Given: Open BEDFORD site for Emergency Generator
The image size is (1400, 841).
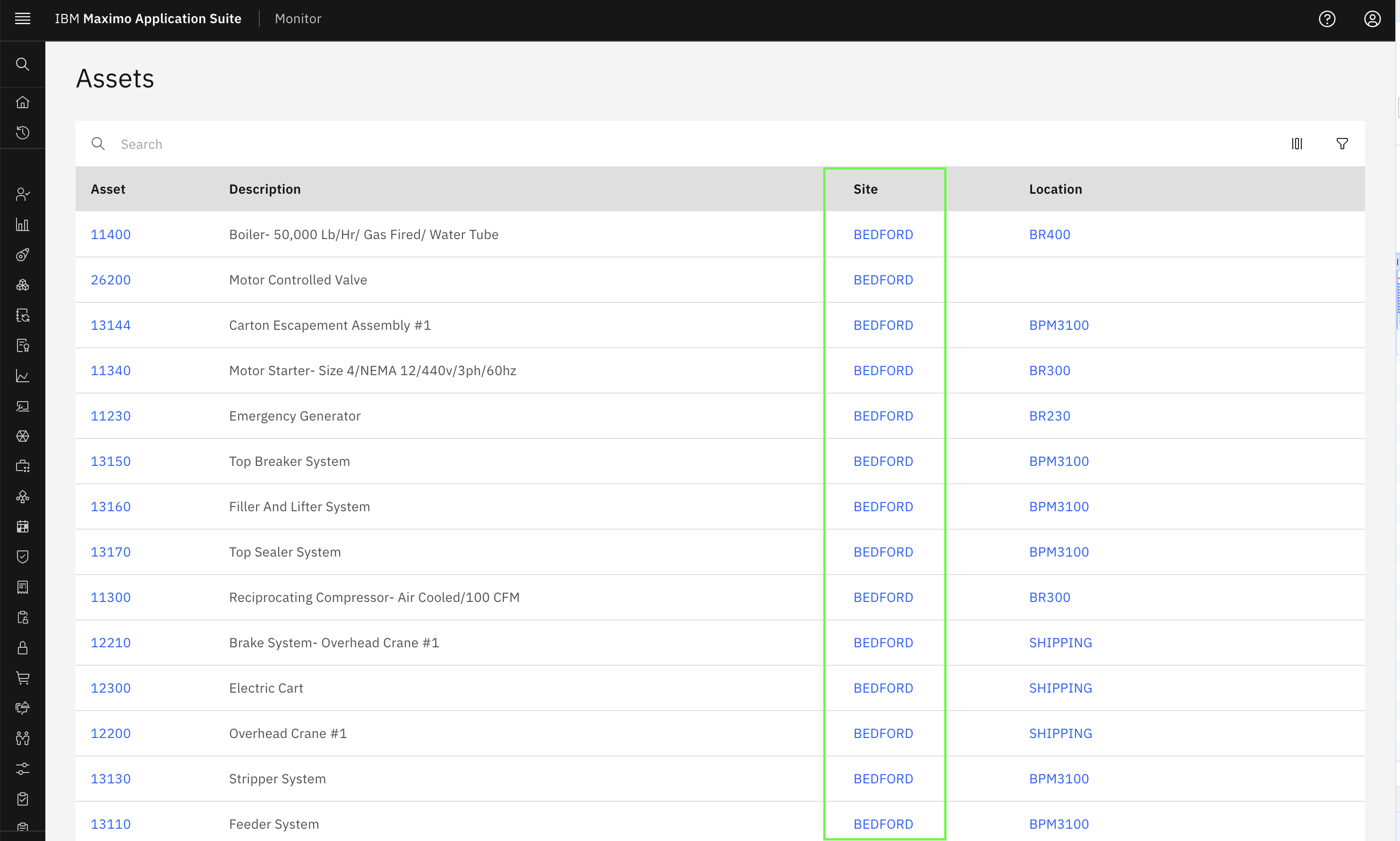Looking at the screenshot, I should (883, 416).
